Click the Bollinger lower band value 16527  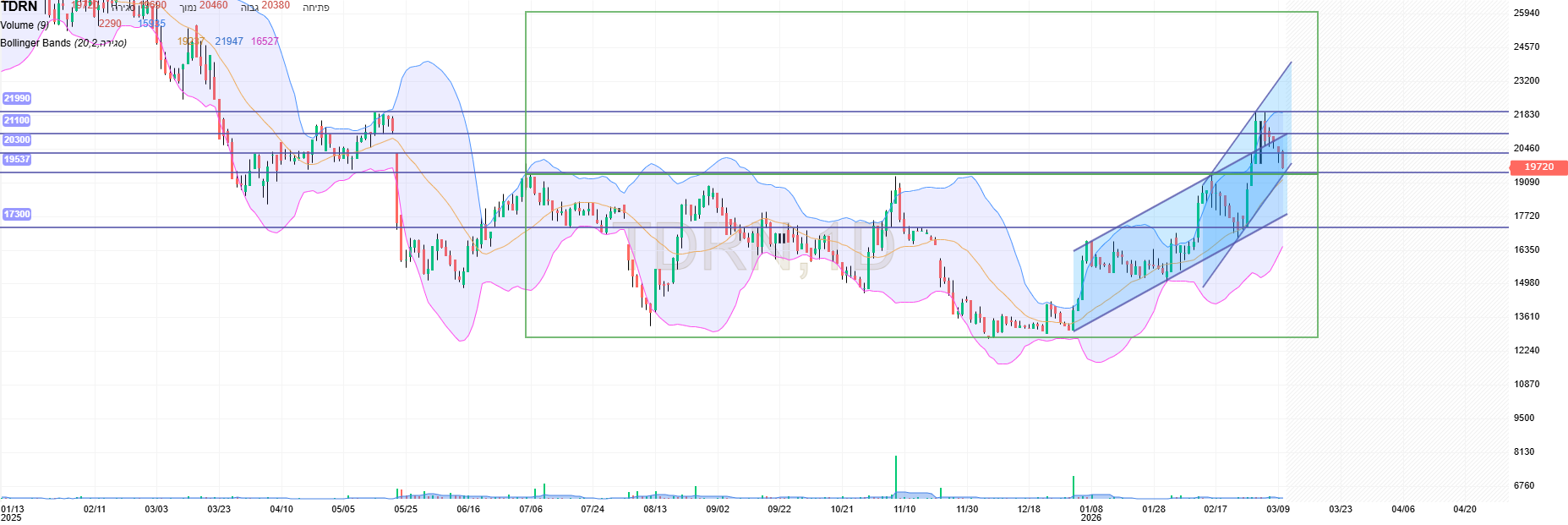click(x=265, y=41)
